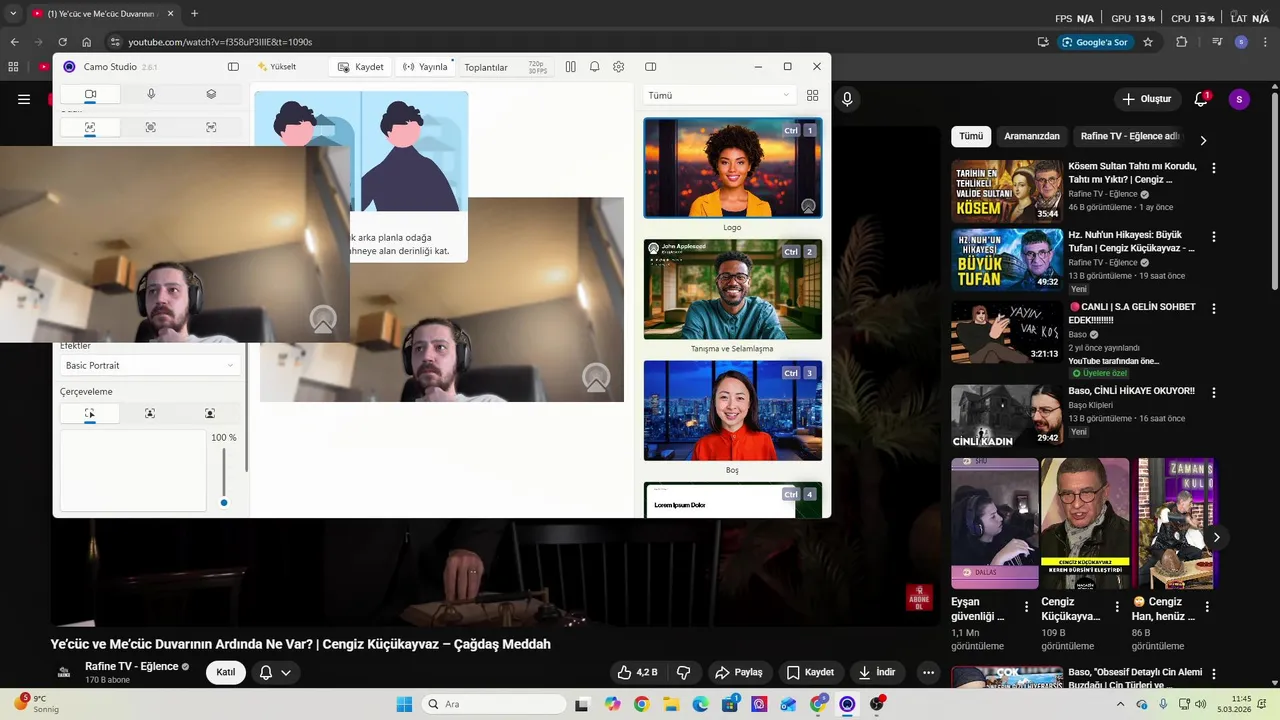Save the video with YouTube Kaydet
This screenshot has width=1280, height=720.
(x=810, y=672)
